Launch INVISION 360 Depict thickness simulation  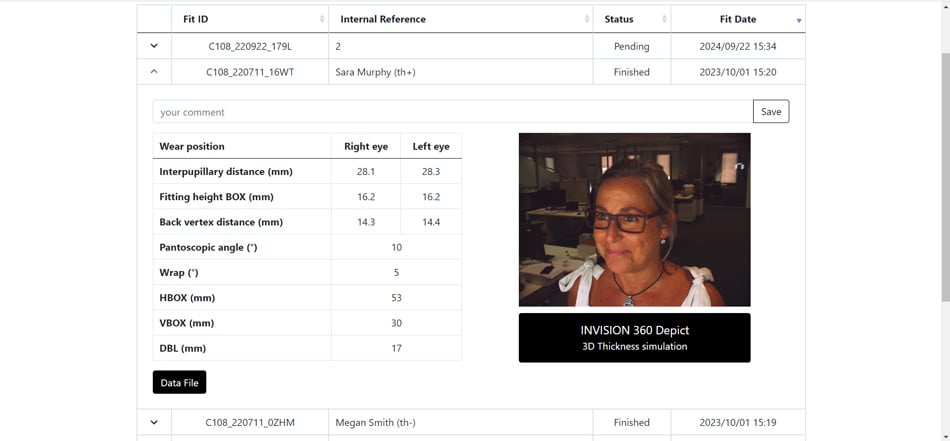pos(634,338)
